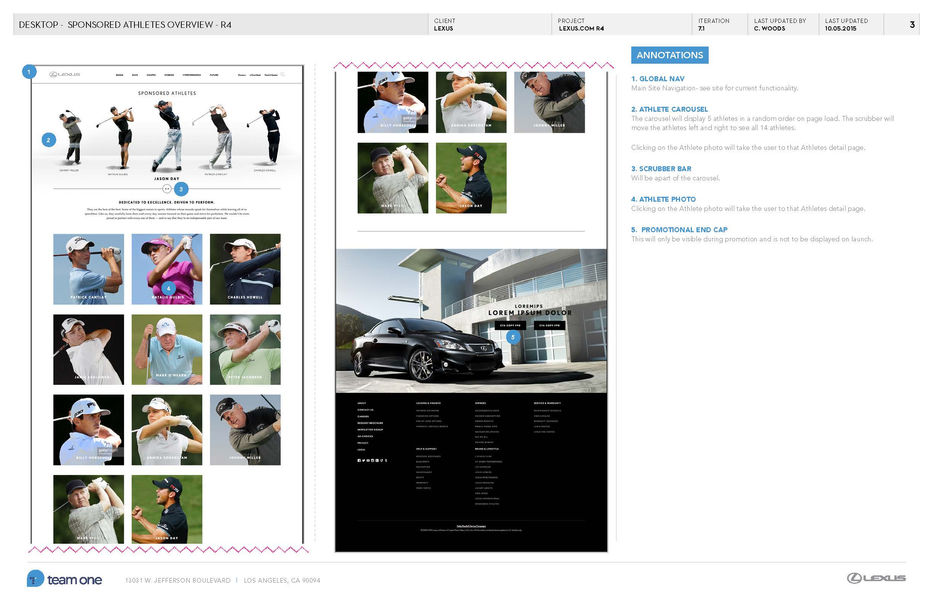927x604 pixels.
Task: Click the client value 'LEXUS' in the header bar
Action: (x=443, y=28)
